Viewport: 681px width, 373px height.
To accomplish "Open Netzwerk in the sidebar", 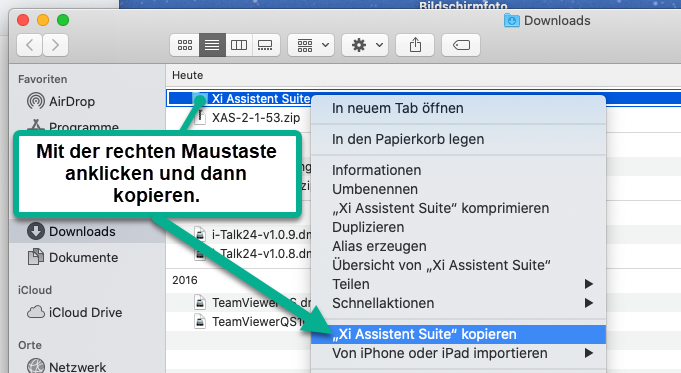I will tap(77, 367).
